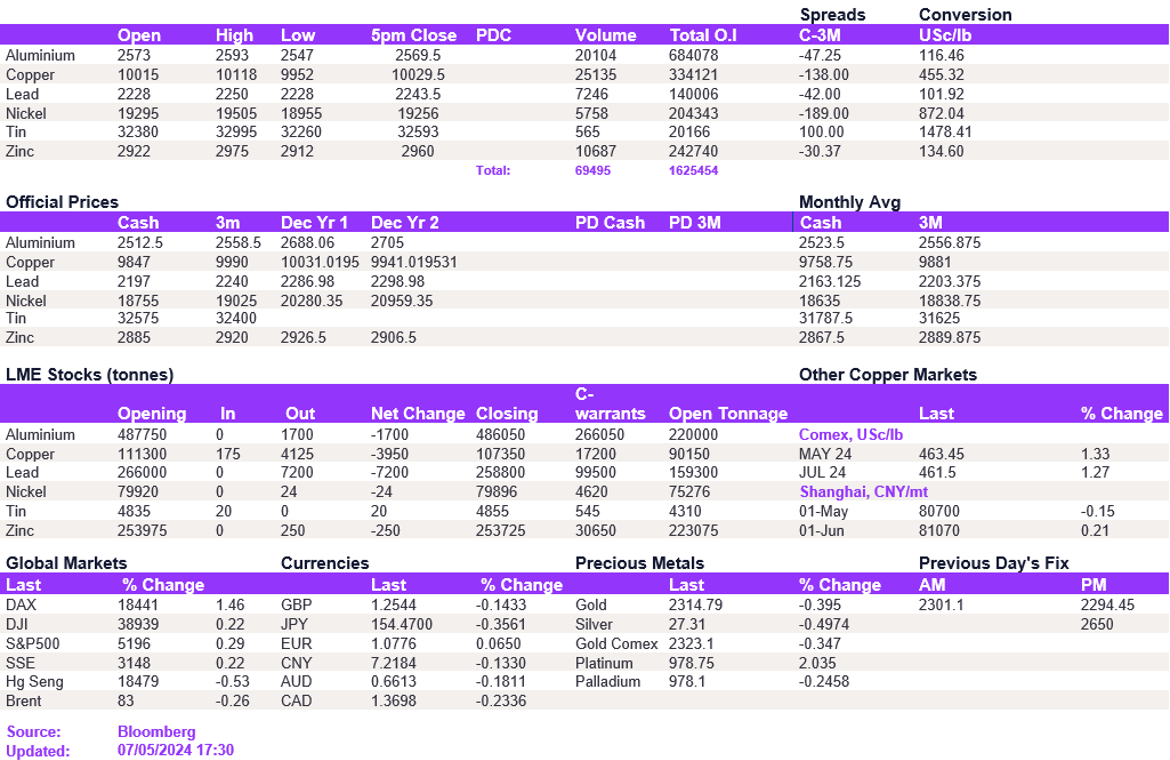Select EUR percent change 0.0650

point(498,644)
